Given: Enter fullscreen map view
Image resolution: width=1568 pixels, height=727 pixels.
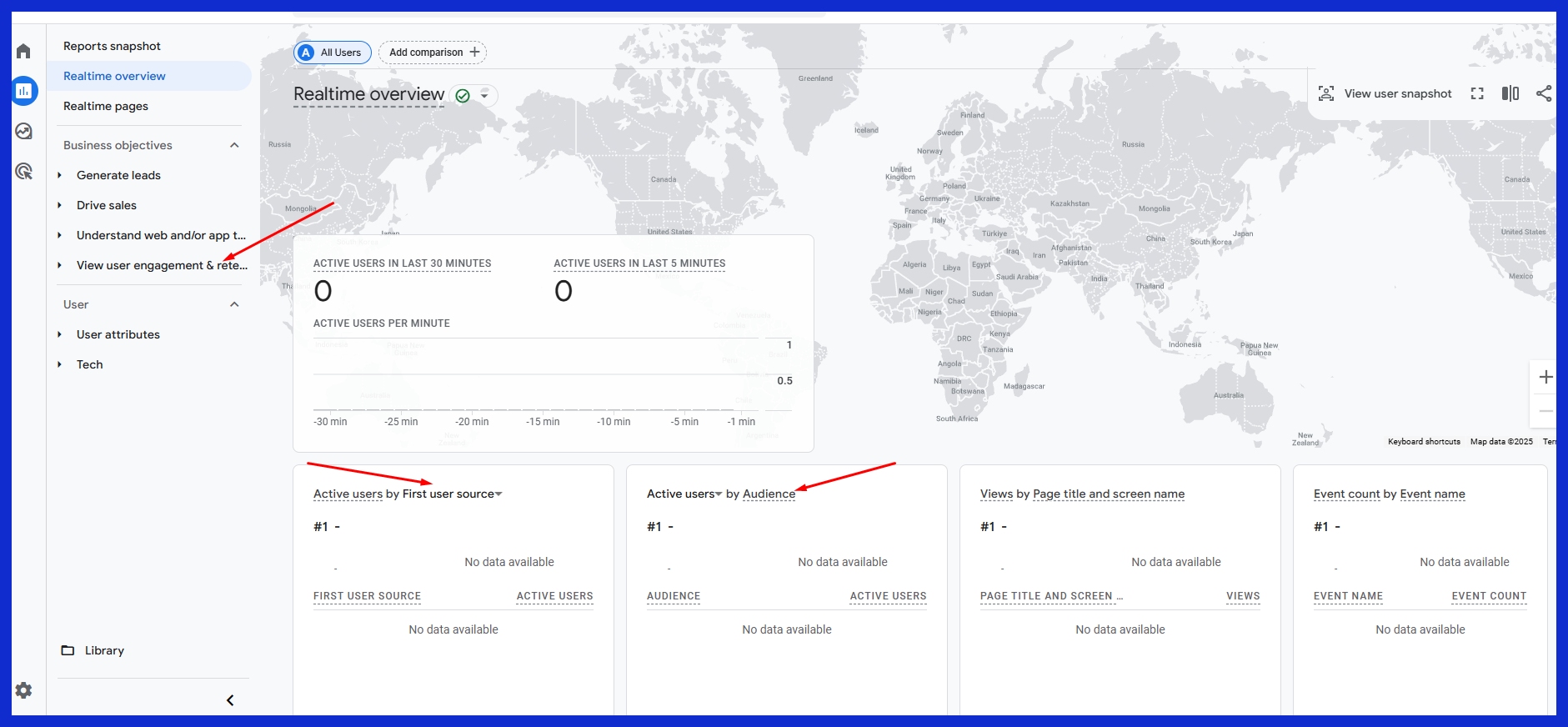Looking at the screenshot, I should 1477,93.
